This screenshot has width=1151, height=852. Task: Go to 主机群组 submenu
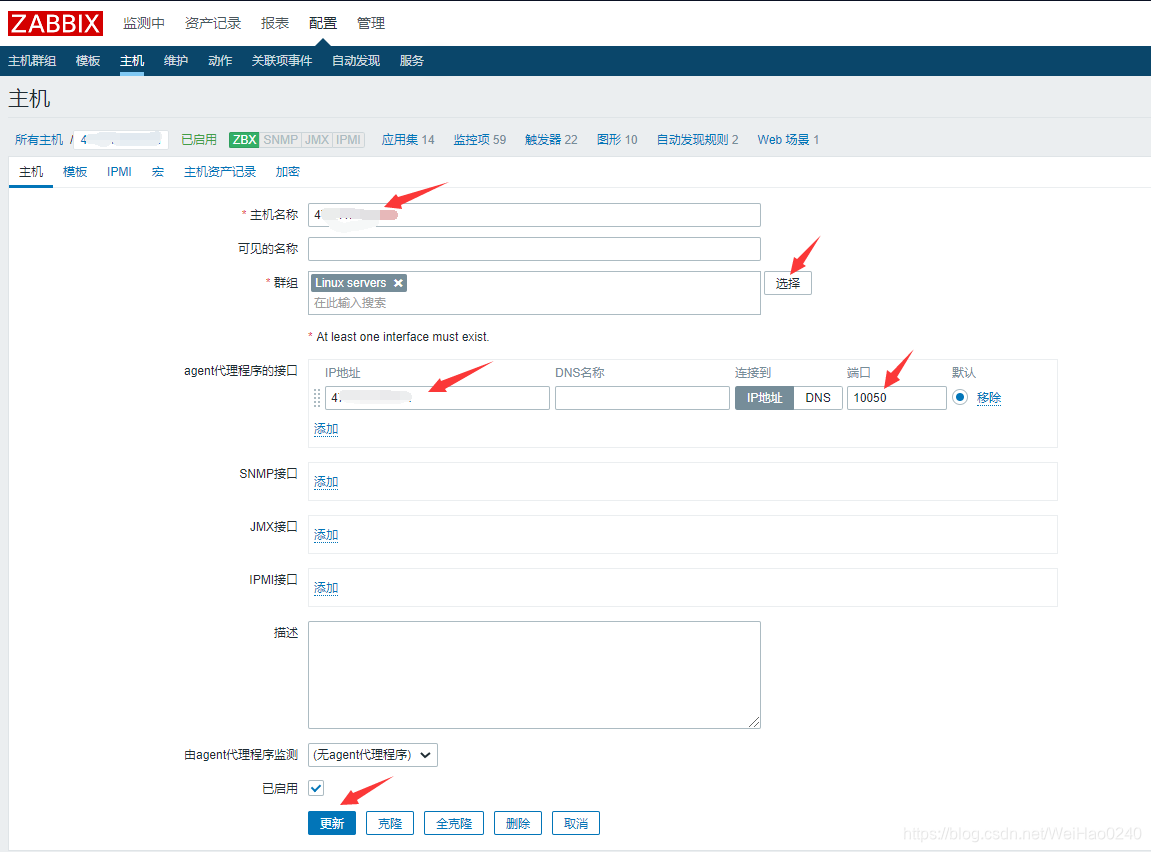click(32, 61)
